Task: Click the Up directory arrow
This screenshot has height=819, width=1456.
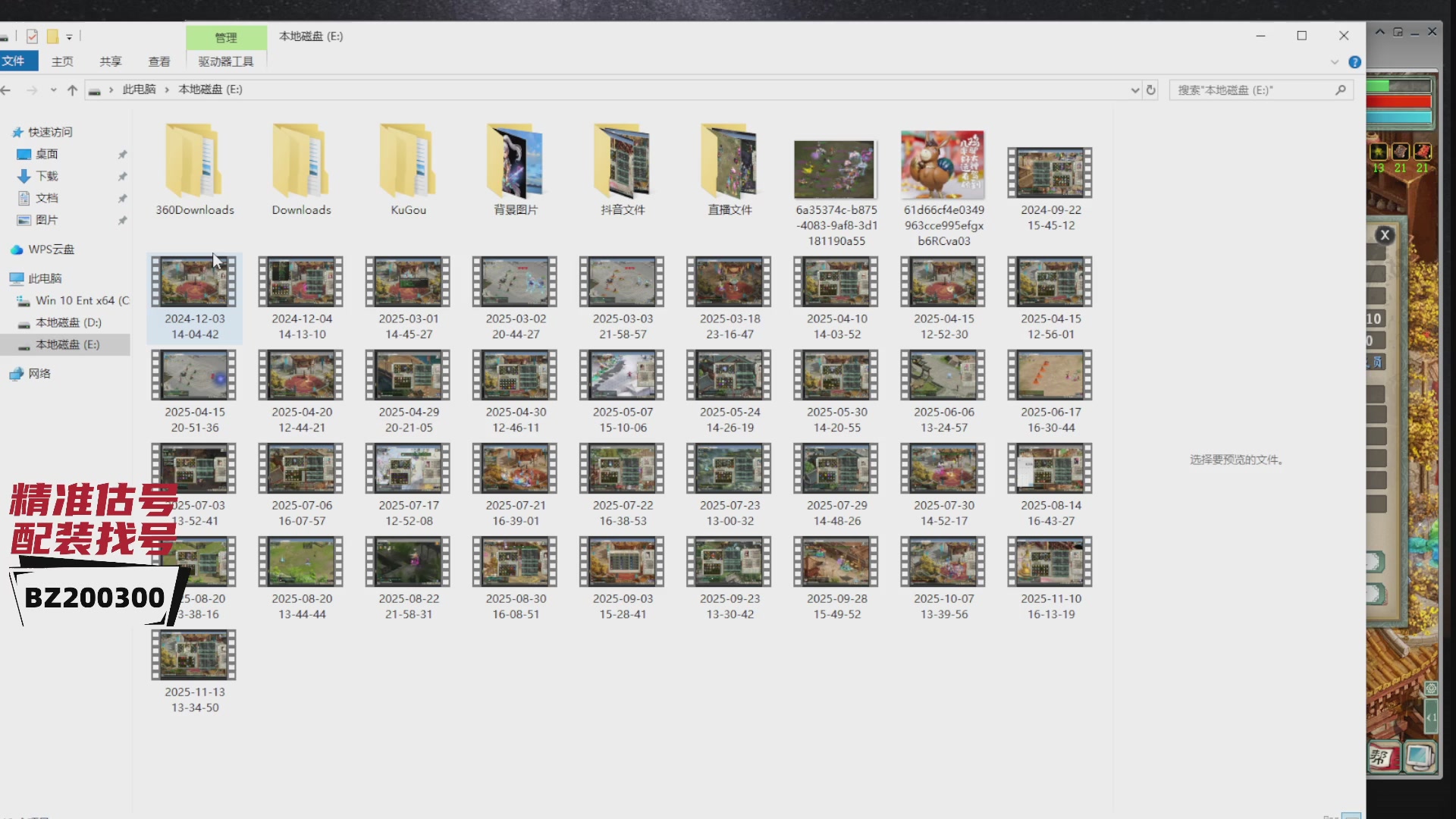Action: pyautogui.click(x=72, y=89)
